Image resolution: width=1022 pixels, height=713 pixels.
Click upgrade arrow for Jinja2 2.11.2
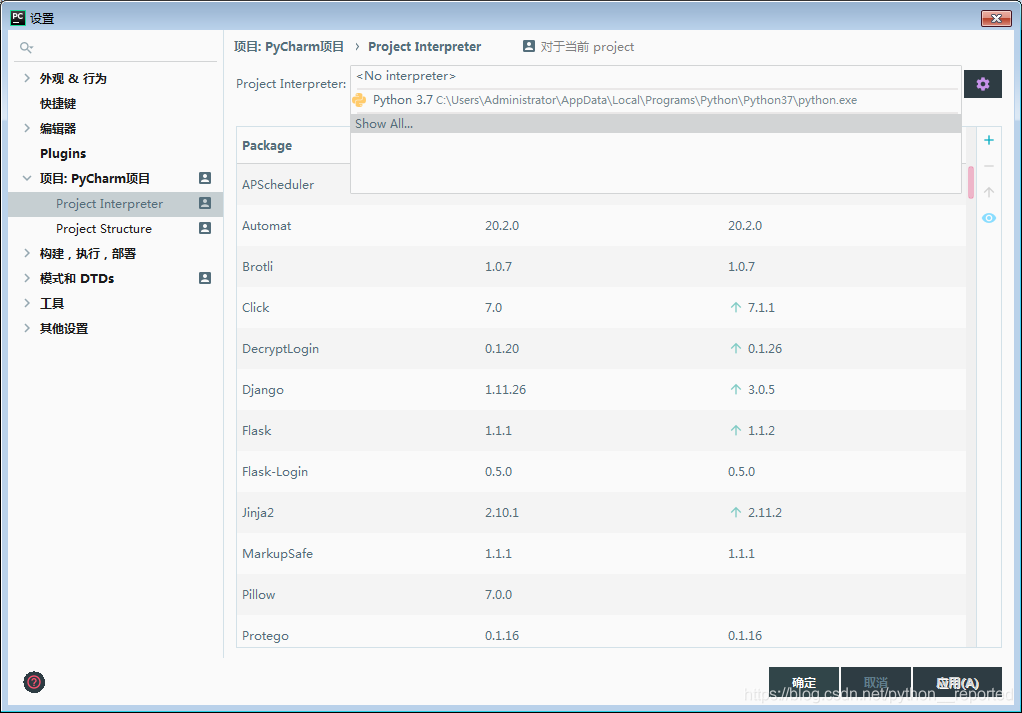point(736,512)
